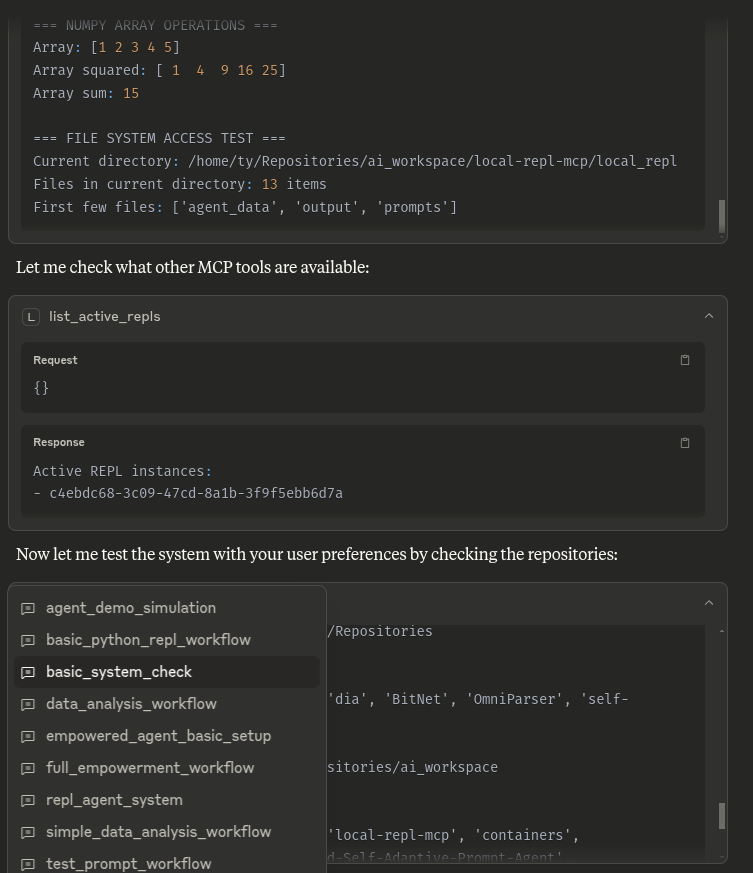Click the chat icon beside repl_agent_system
The height and width of the screenshot is (873, 753).
28,800
